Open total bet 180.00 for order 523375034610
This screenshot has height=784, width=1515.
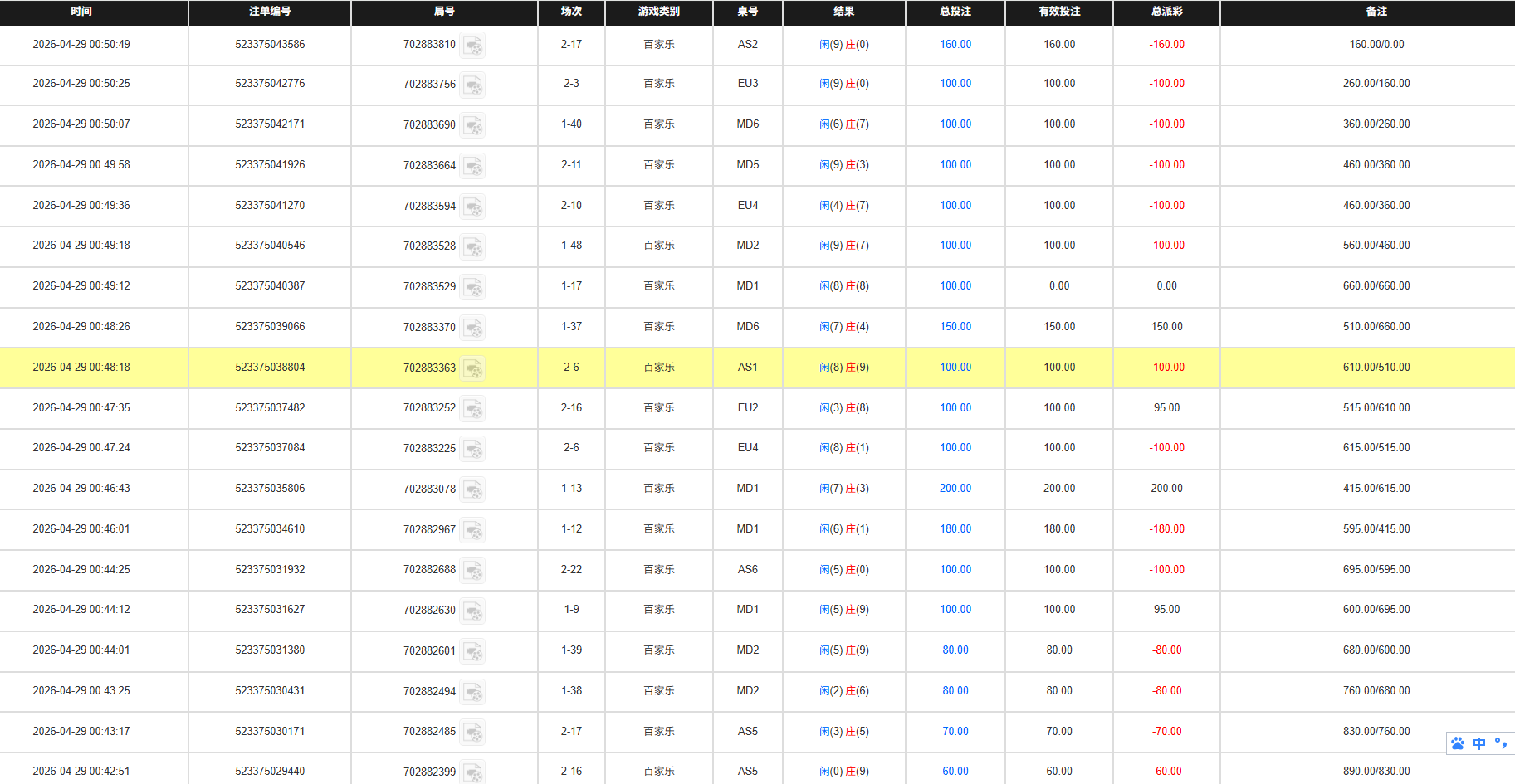coord(955,529)
